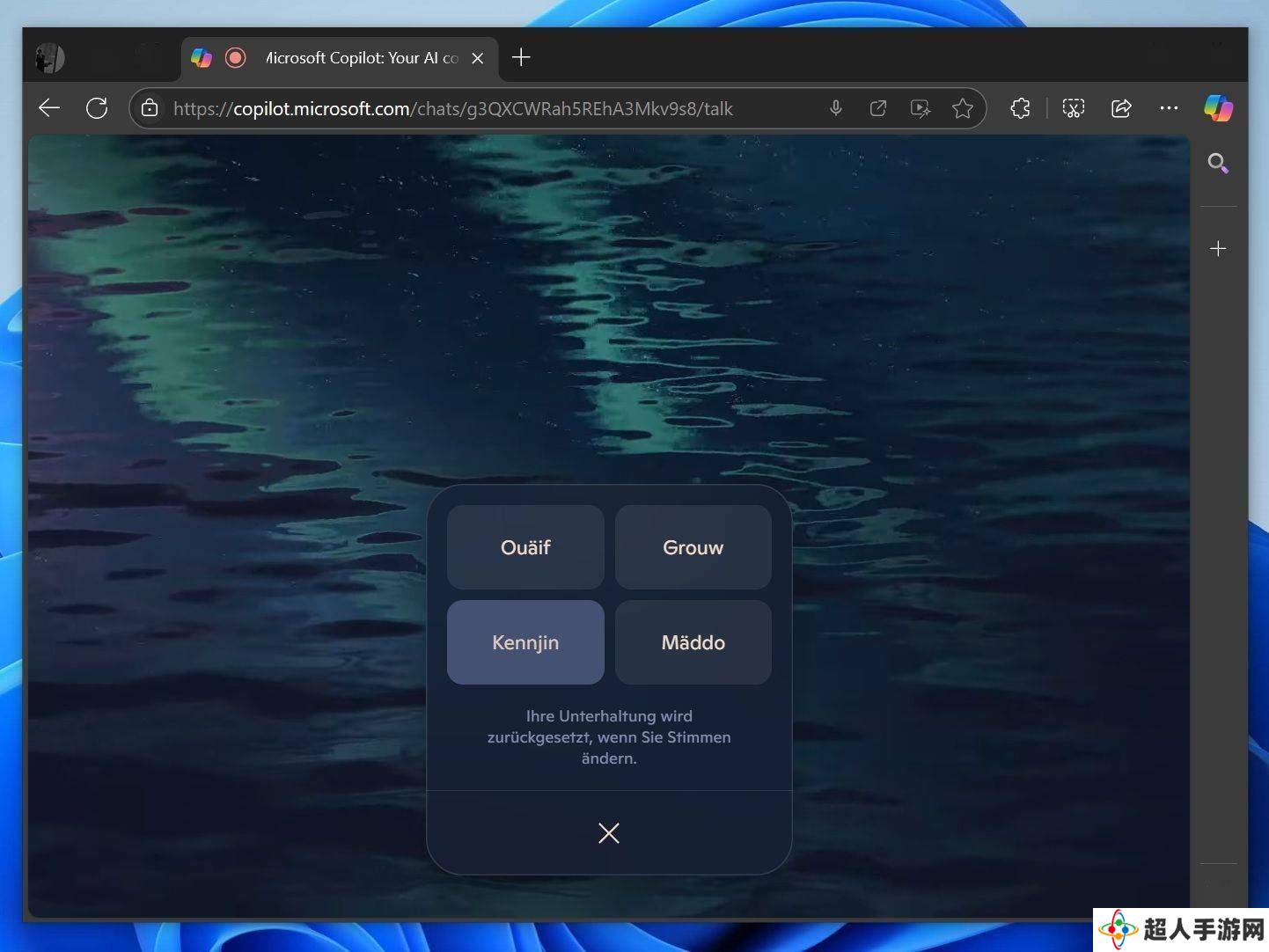Open the Extensions menu
1269x952 pixels.
coord(1020,108)
